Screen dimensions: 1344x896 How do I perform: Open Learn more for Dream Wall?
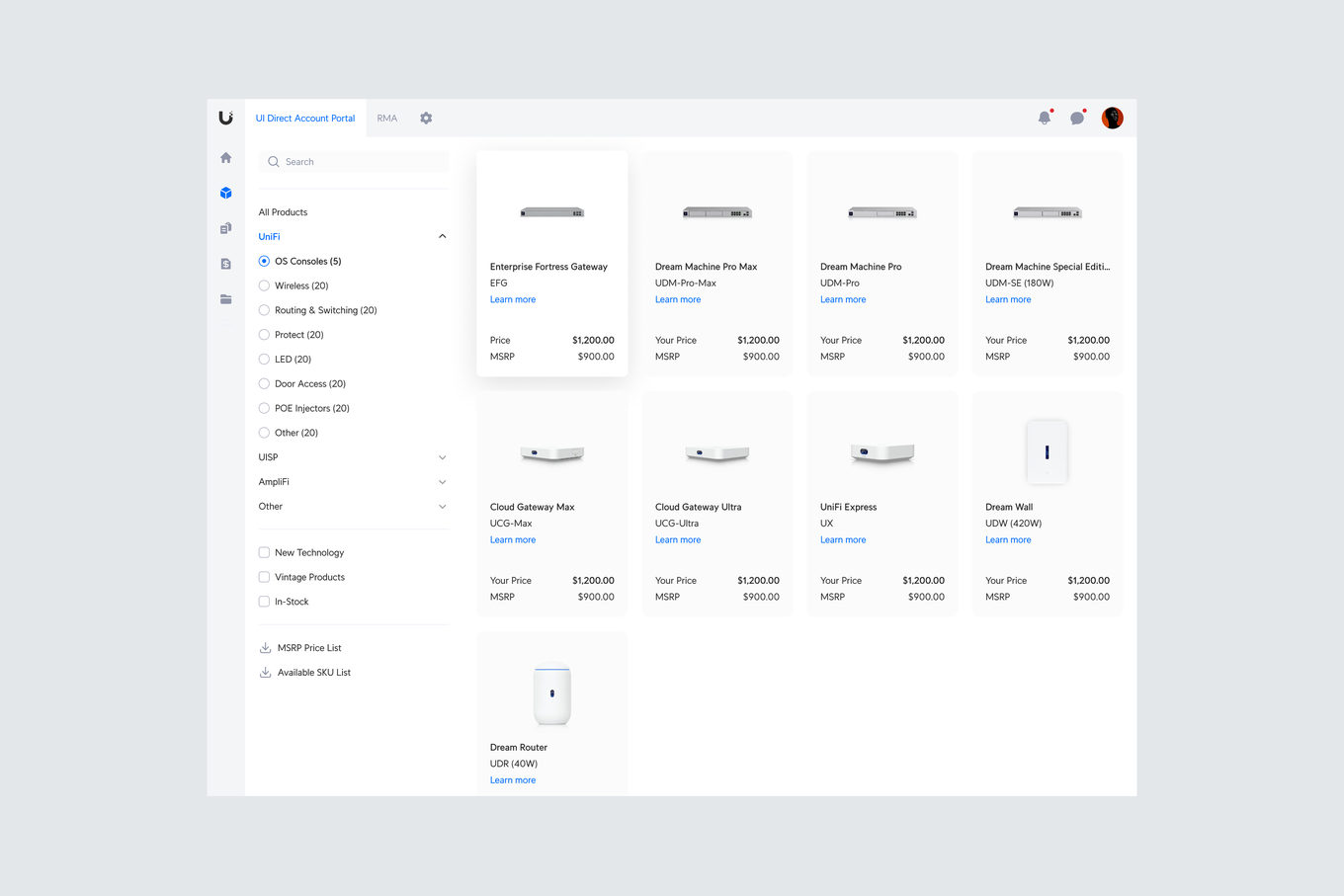pos(1008,540)
